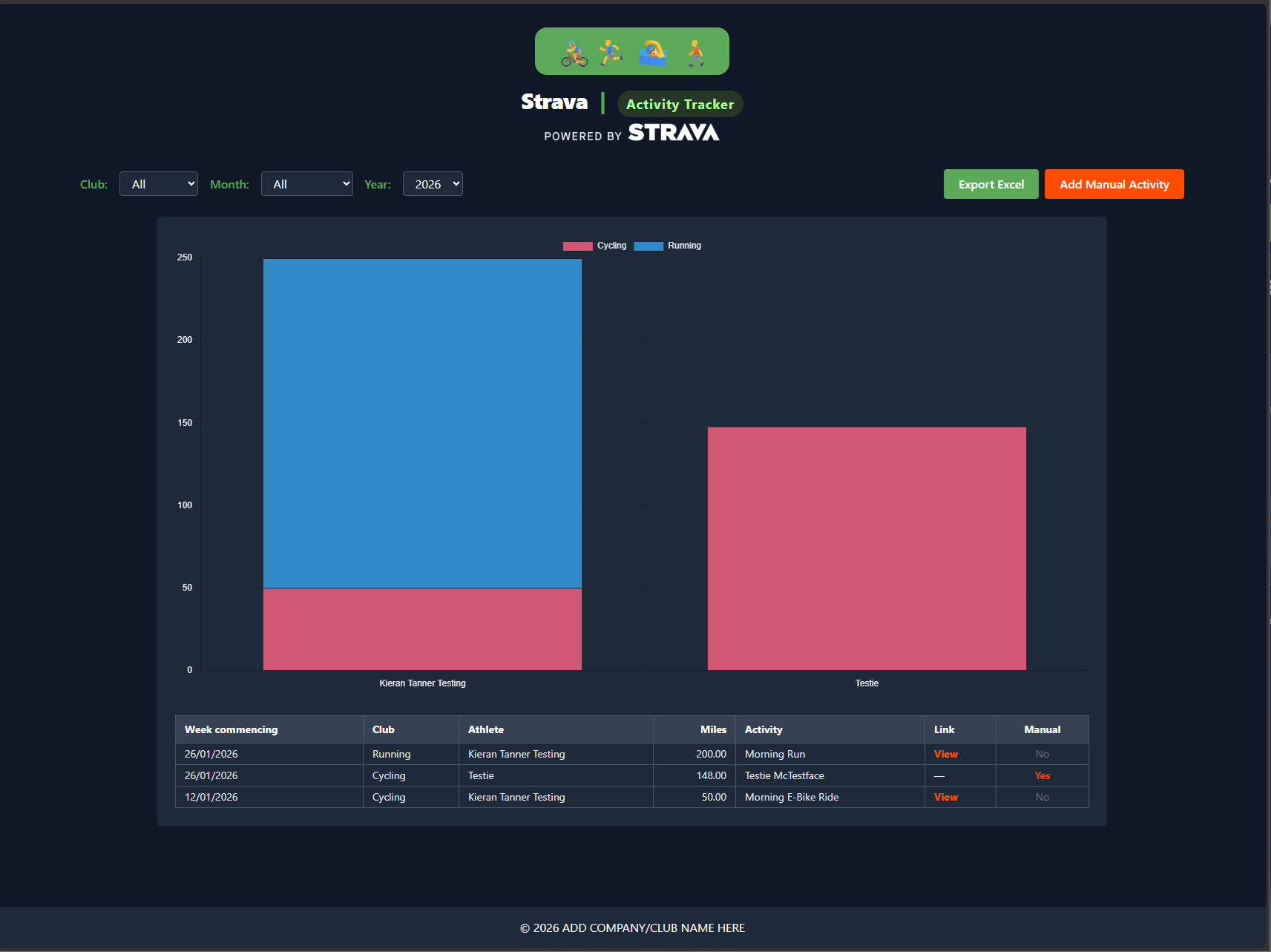Open the Club filter dropdown
This screenshot has height=952, width=1271.
tap(159, 184)
